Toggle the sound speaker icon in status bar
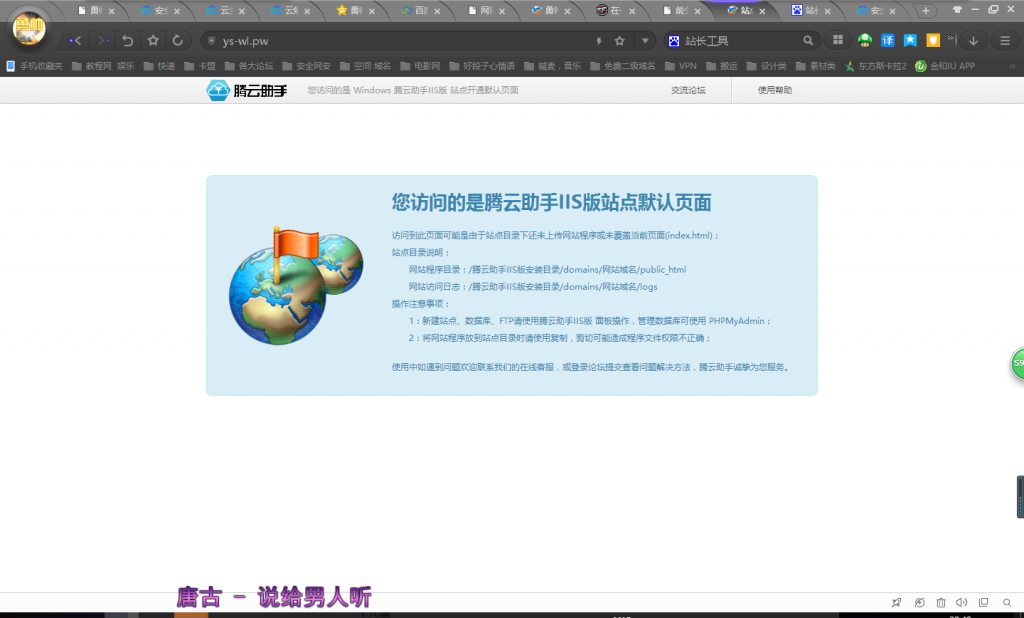 point(961,602)
